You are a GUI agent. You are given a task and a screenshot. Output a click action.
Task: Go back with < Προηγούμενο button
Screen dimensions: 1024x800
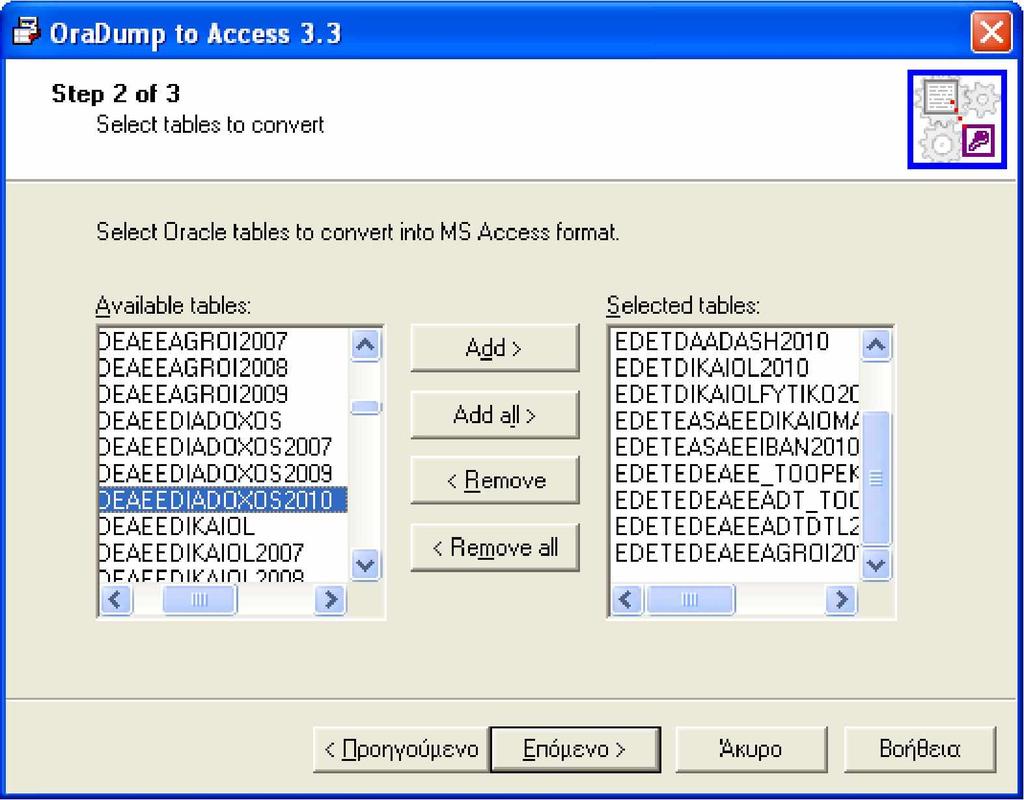[401, 749]
